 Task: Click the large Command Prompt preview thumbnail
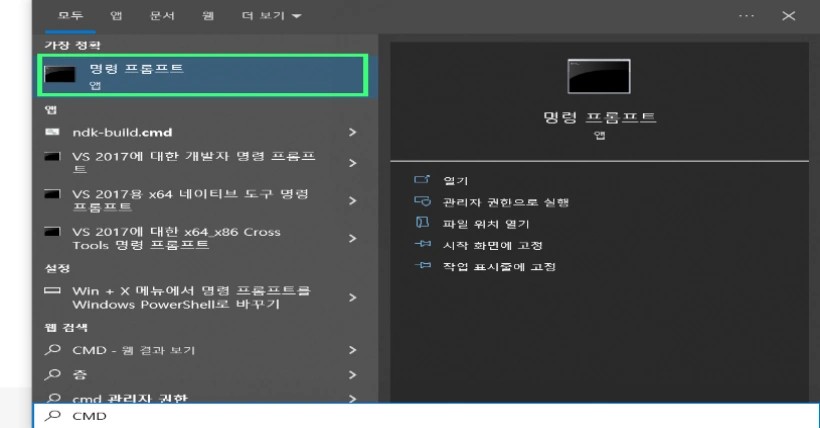pyautogui.click(x=599, y=76)
